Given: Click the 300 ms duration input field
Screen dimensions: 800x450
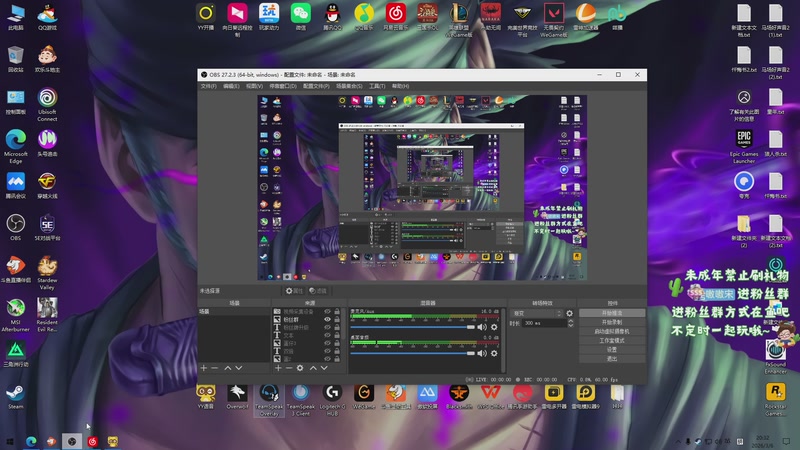Looking at the screenshot, I should pos(544,323).
